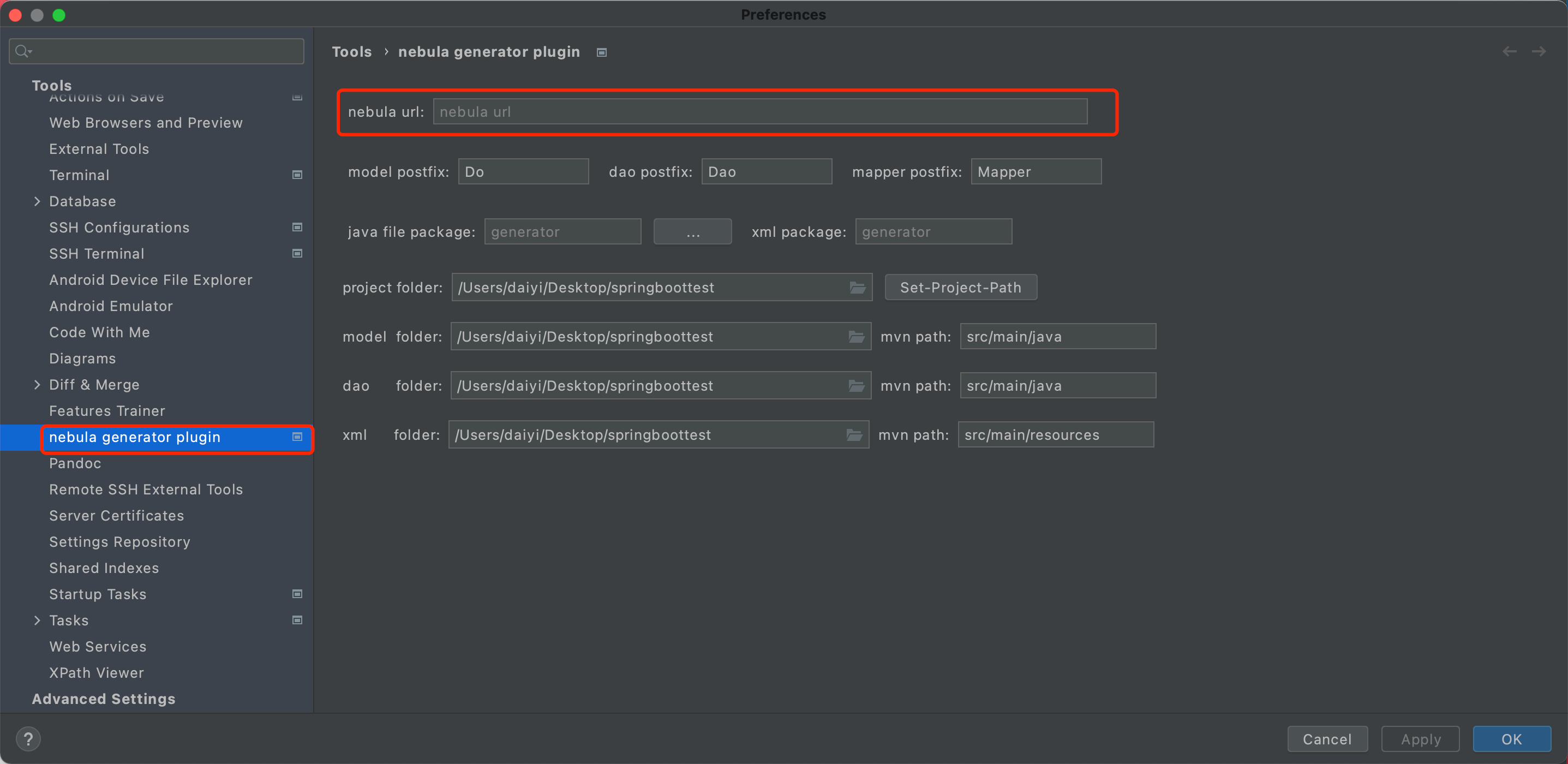
Task: Click the forward navigation arrow
Action: pos(1540,51)
